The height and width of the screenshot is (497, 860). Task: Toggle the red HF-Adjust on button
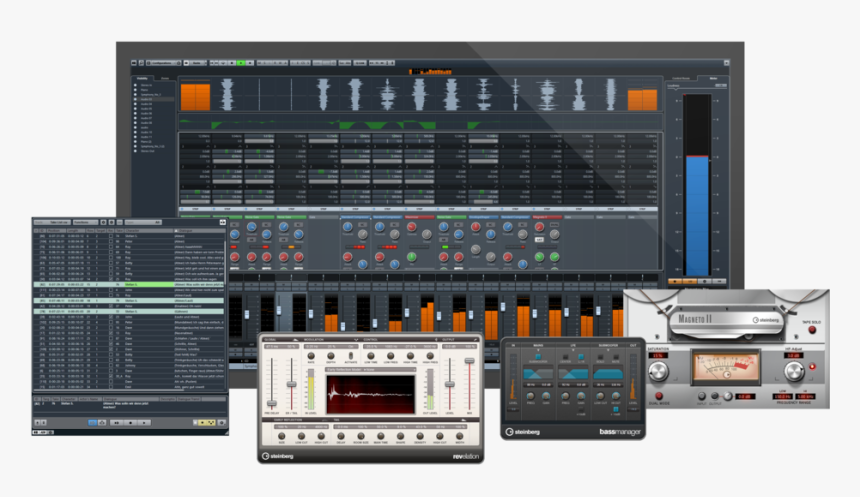812,366
